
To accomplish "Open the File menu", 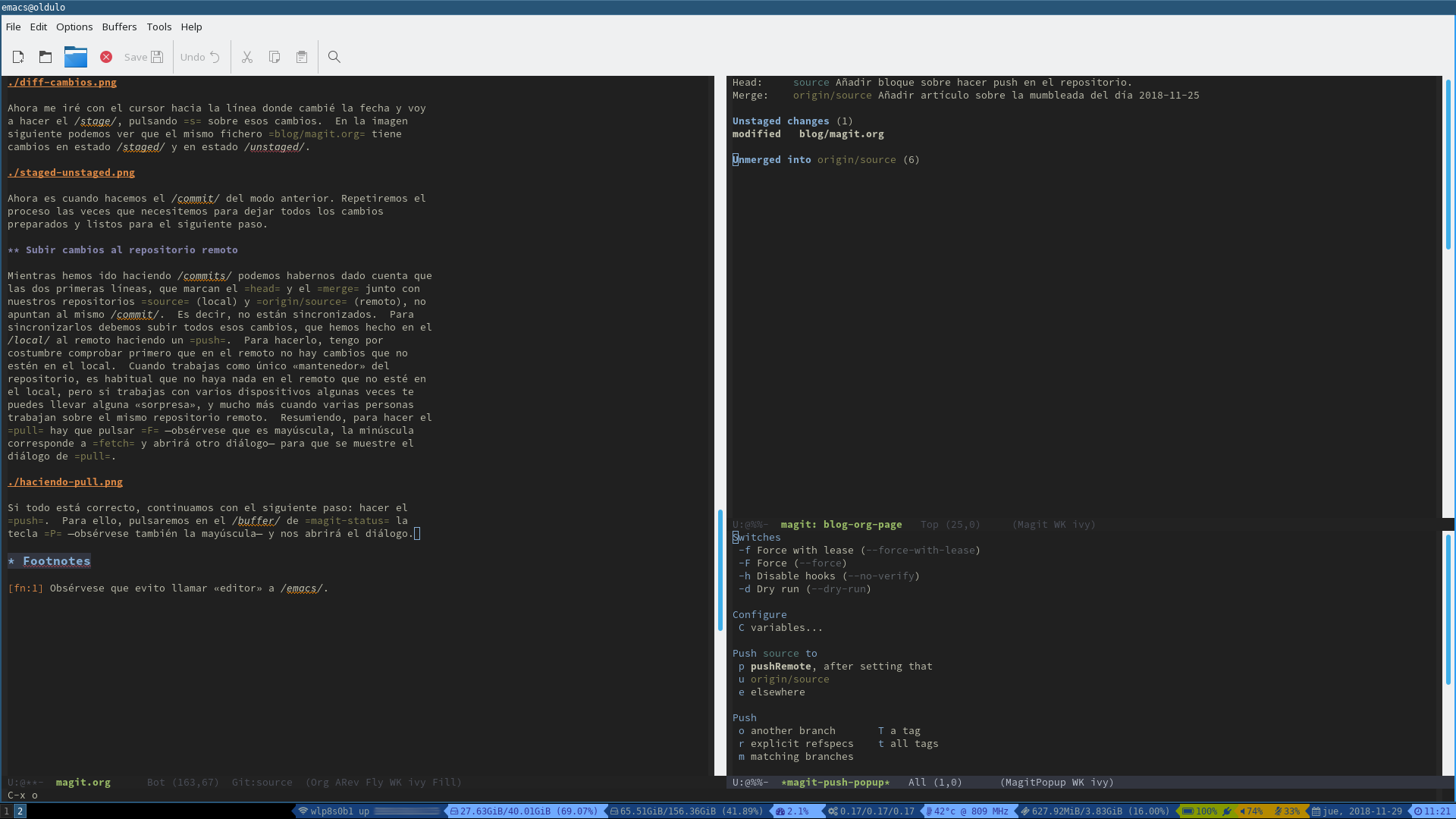I will click(x=13, y=27).
